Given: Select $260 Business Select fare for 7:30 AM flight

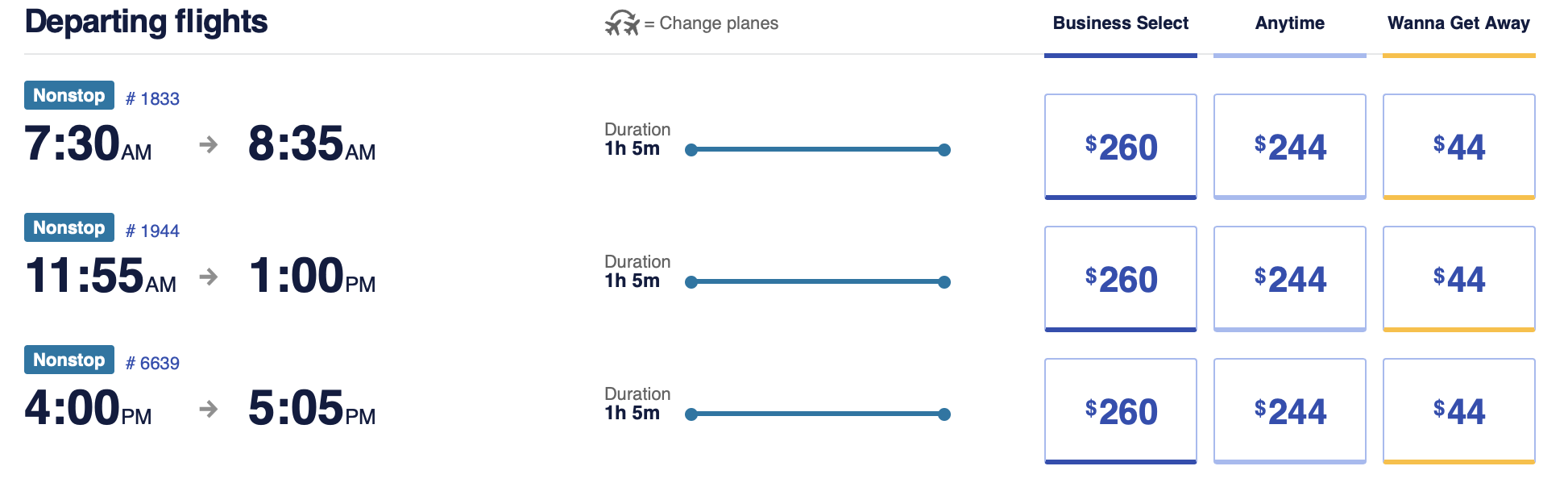Looking at the screenshot, I should pos(1121,147).
